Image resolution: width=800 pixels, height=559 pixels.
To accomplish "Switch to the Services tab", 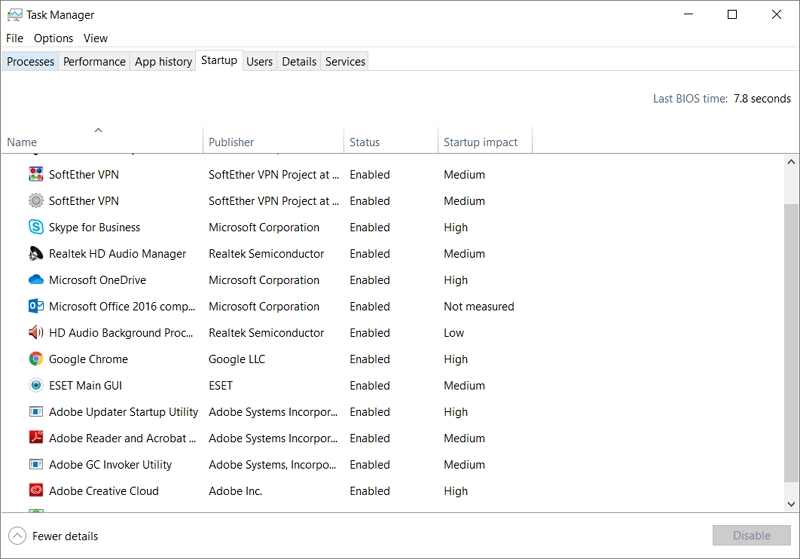I will pyautogui.click(x=345, y=62).
